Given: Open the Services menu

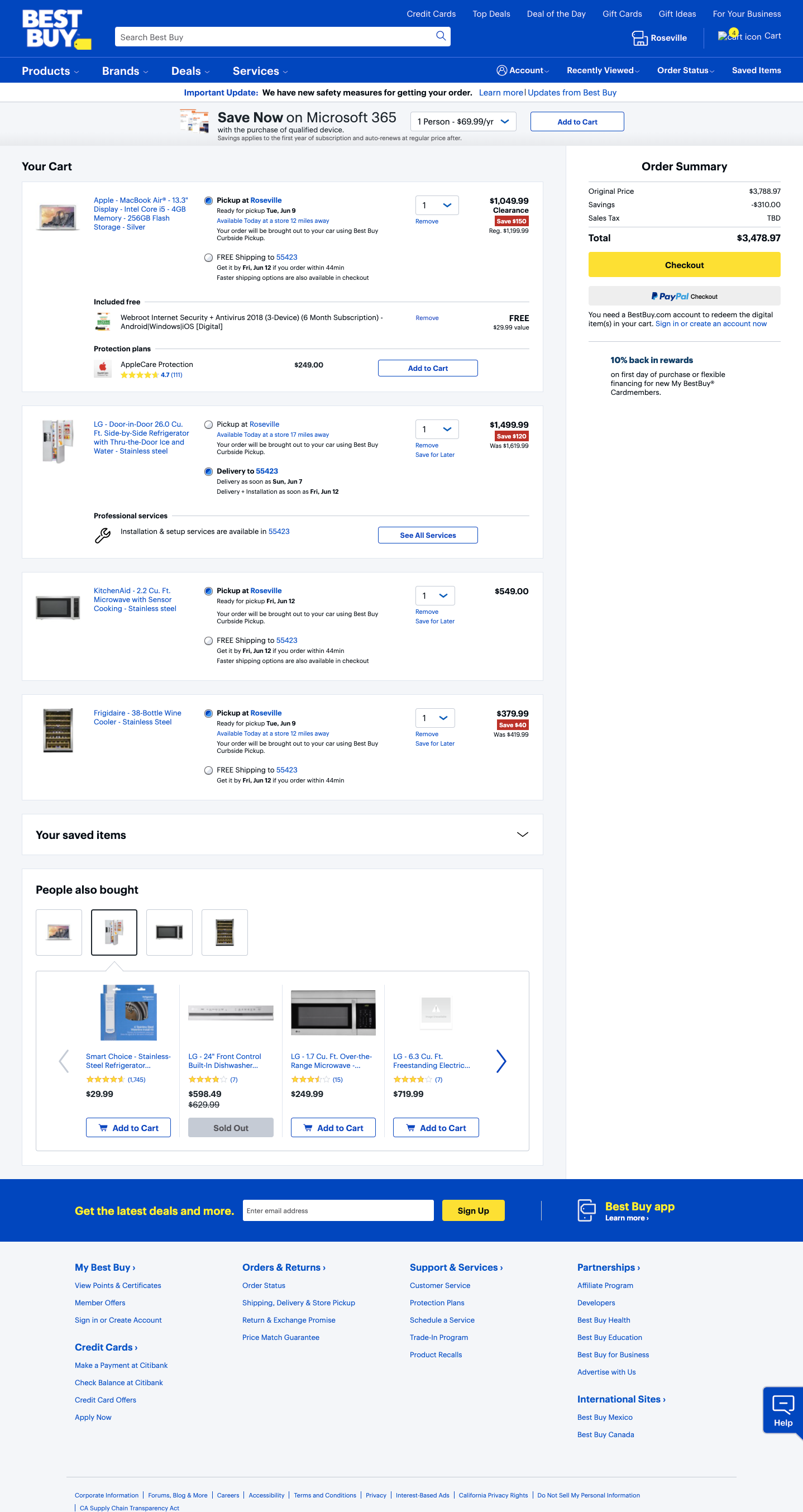Looking at the screenshot, I should click(260, 71).
